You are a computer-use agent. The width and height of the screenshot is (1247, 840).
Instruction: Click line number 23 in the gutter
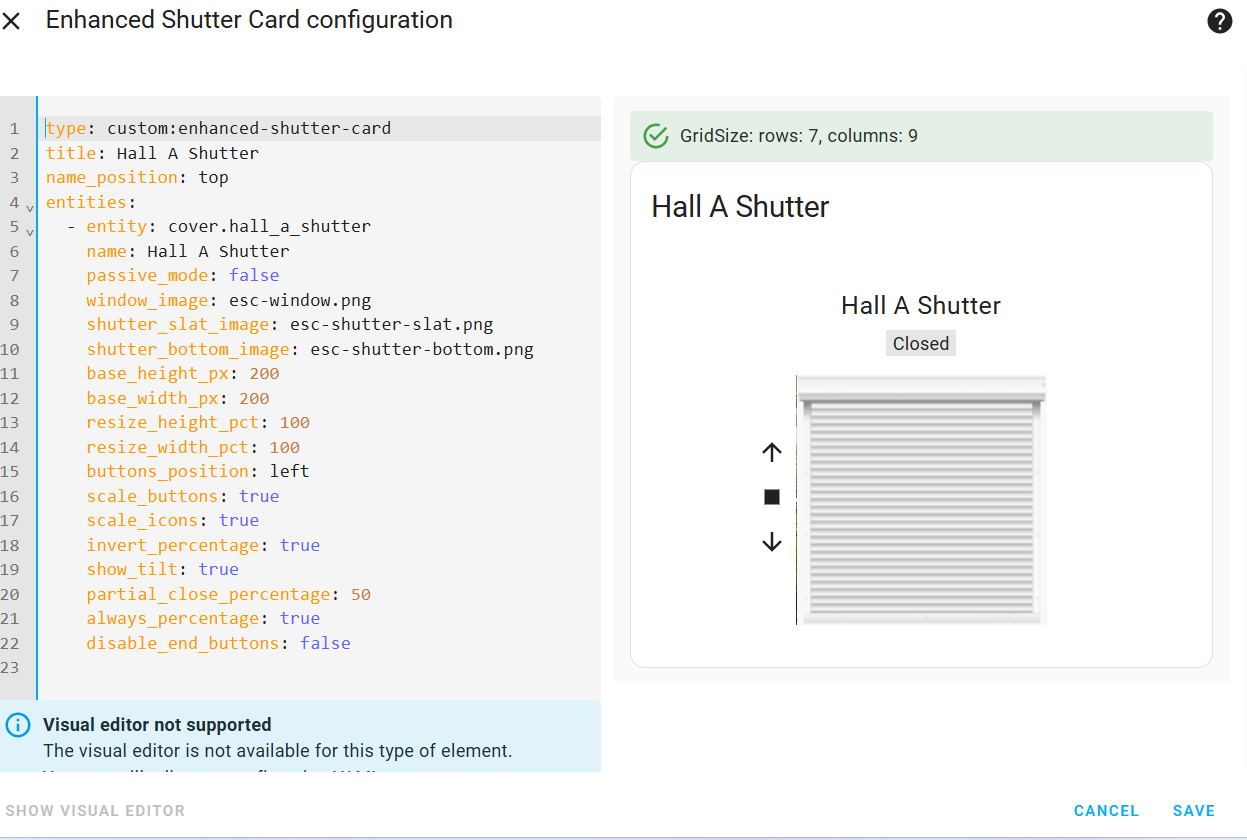point(13,668)
